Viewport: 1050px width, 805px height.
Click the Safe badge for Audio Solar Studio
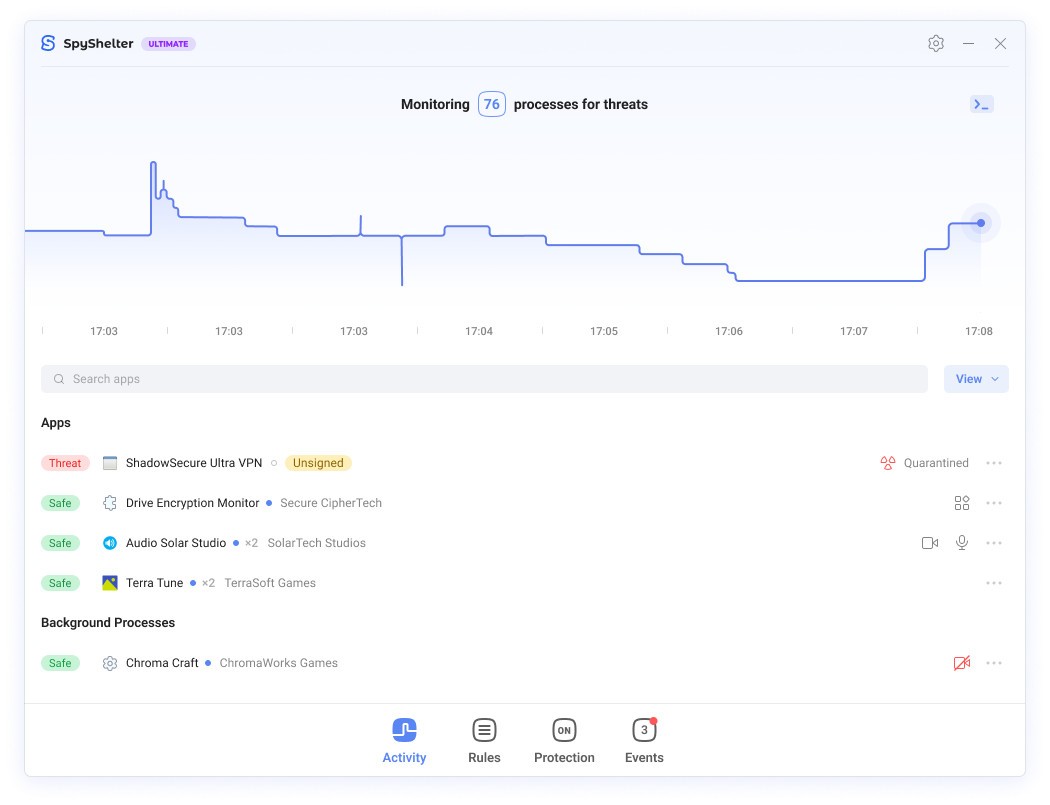point(60,543)
